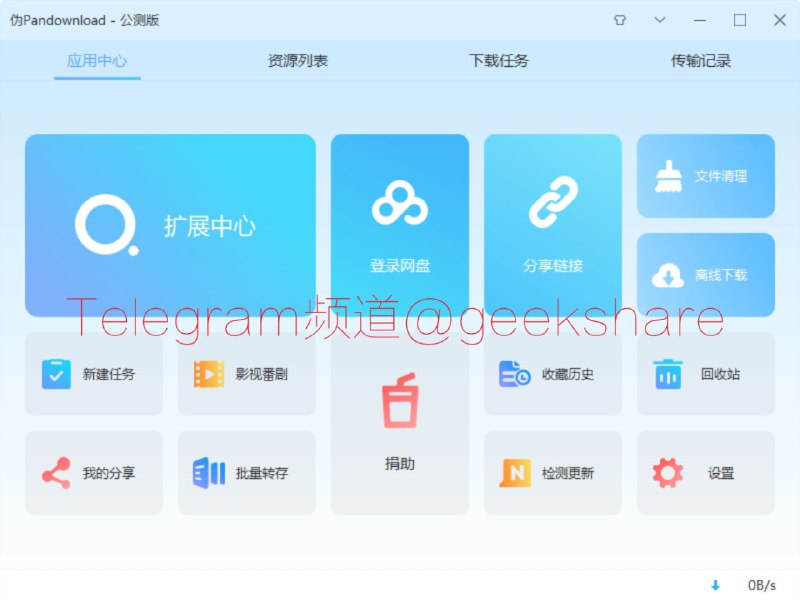Log into the cloud drive via 登录网盘

click(399, 220)
